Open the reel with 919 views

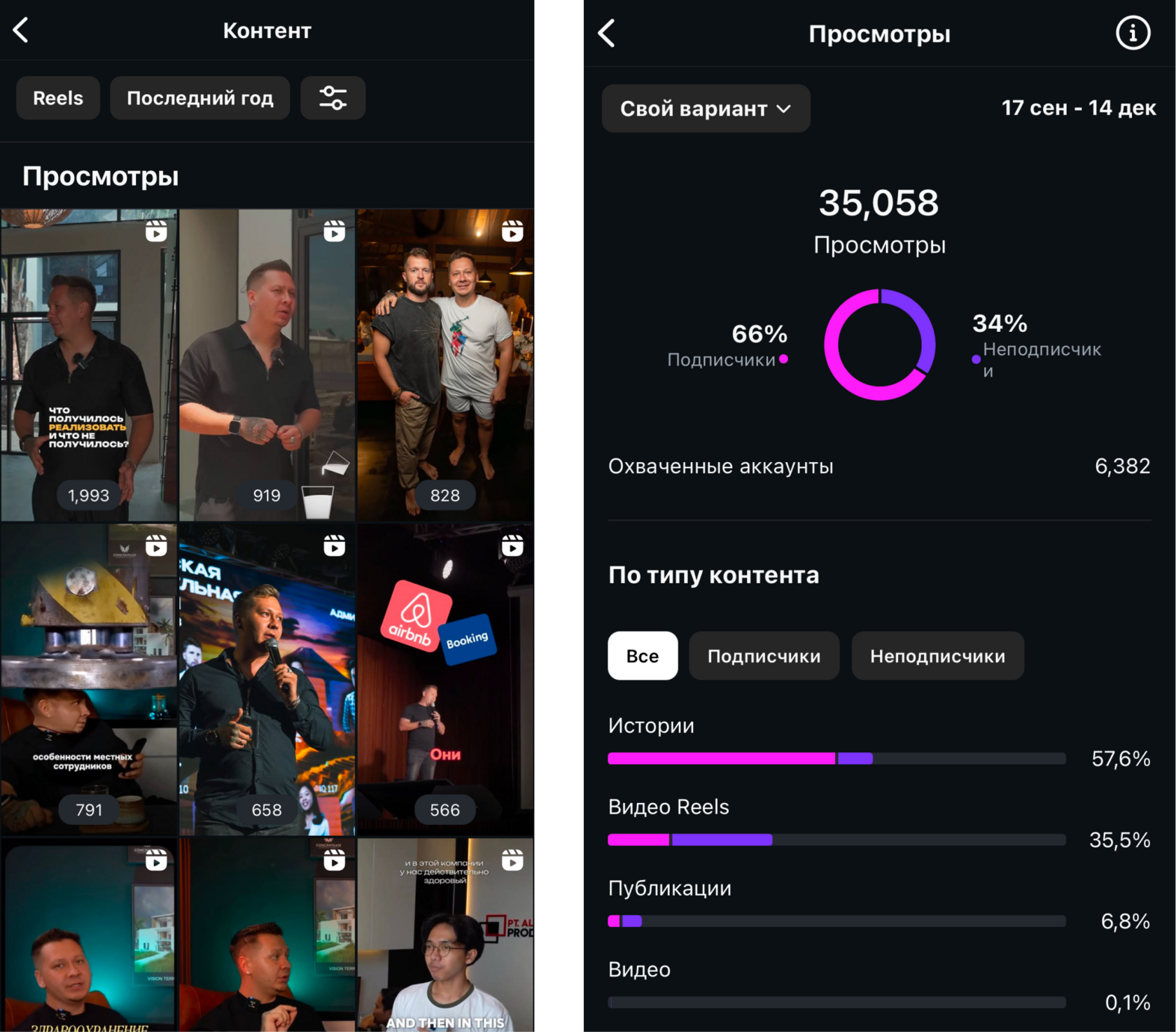tap(267, 365)
